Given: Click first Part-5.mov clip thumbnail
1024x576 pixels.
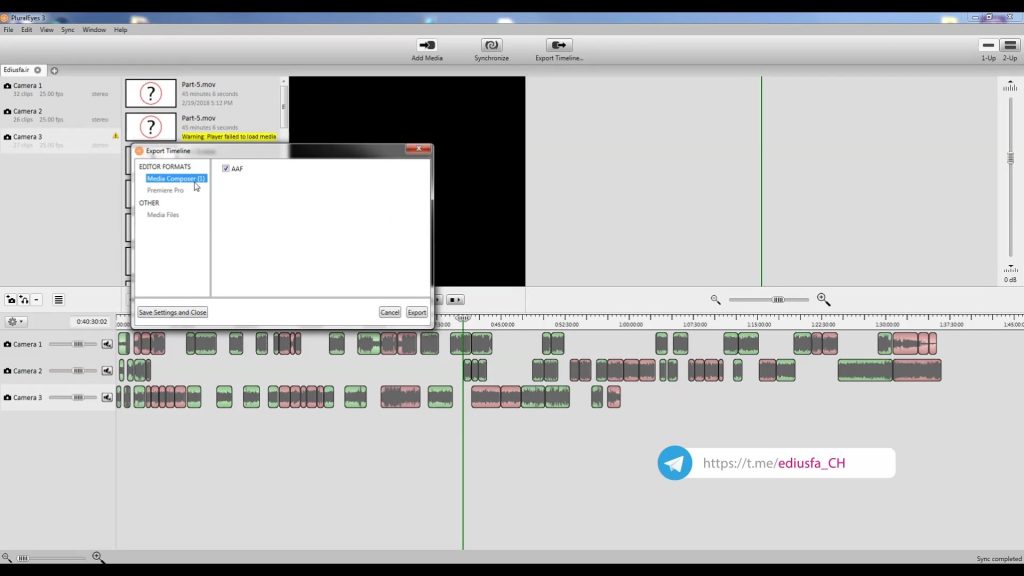Looking at the screenshot, I should (x=151, y=93).
